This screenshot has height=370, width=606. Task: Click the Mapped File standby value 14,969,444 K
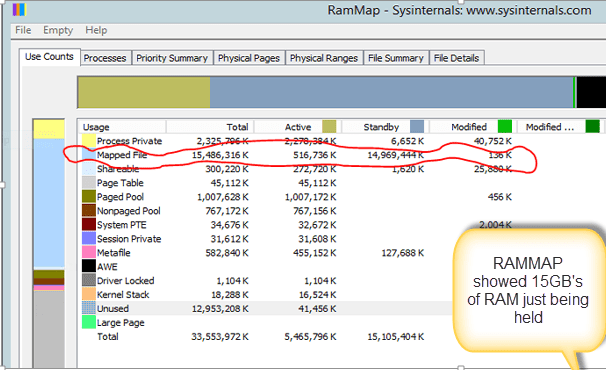coord(395,155)
